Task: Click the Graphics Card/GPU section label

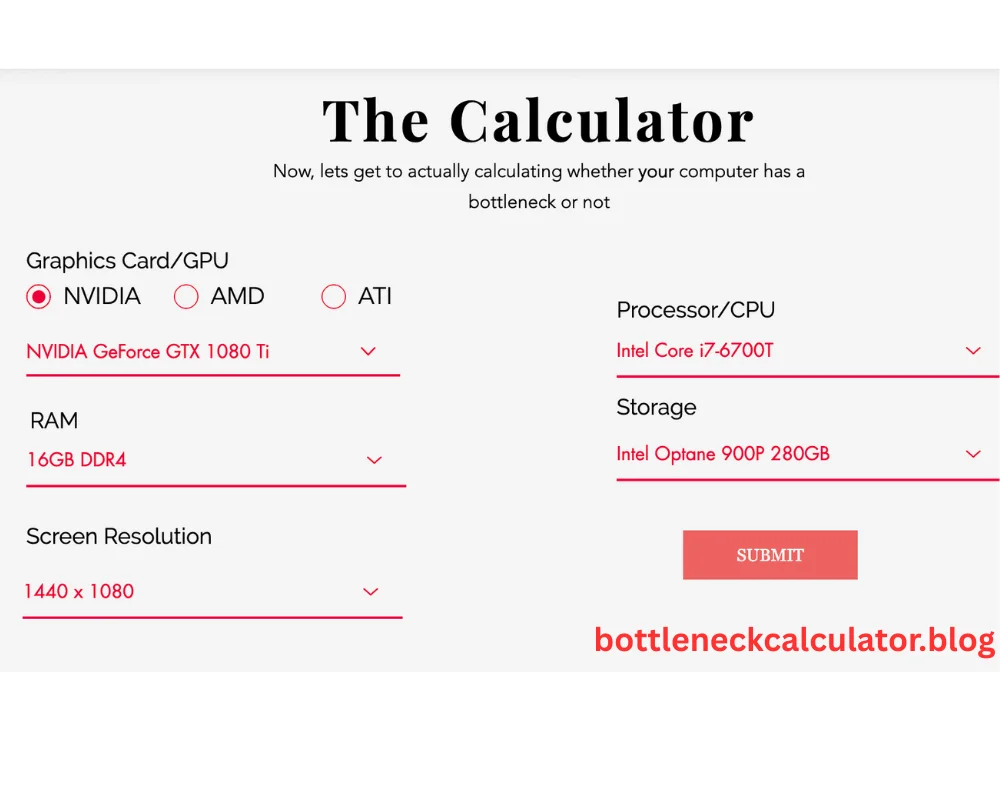Action: click(127, 261)
